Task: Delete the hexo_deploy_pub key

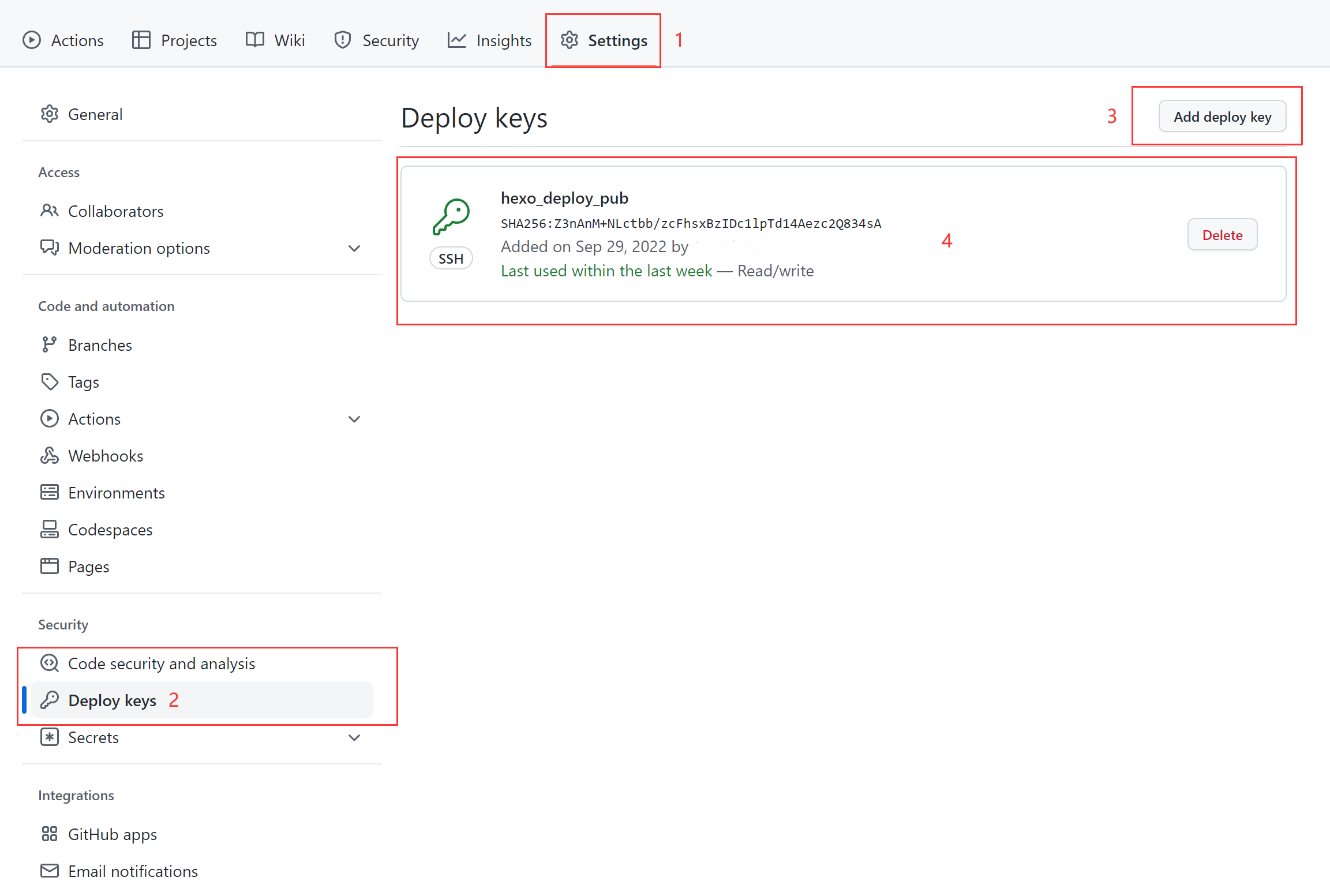Action: pyautogui.click(x=1222, y=235)
